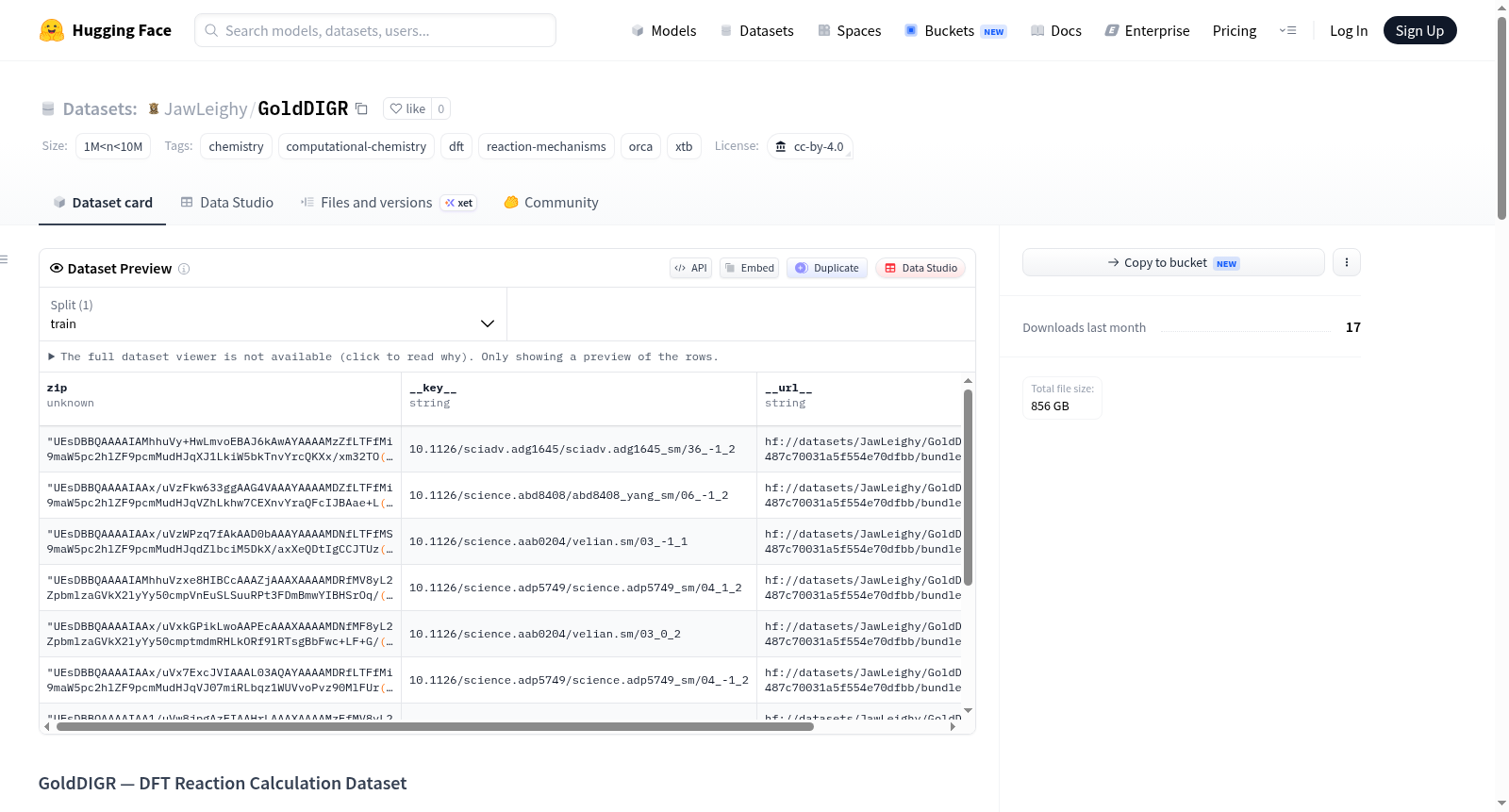Switch to the Dataset card tab
The image size is (1509, 812).
click(x=103, y=203)
